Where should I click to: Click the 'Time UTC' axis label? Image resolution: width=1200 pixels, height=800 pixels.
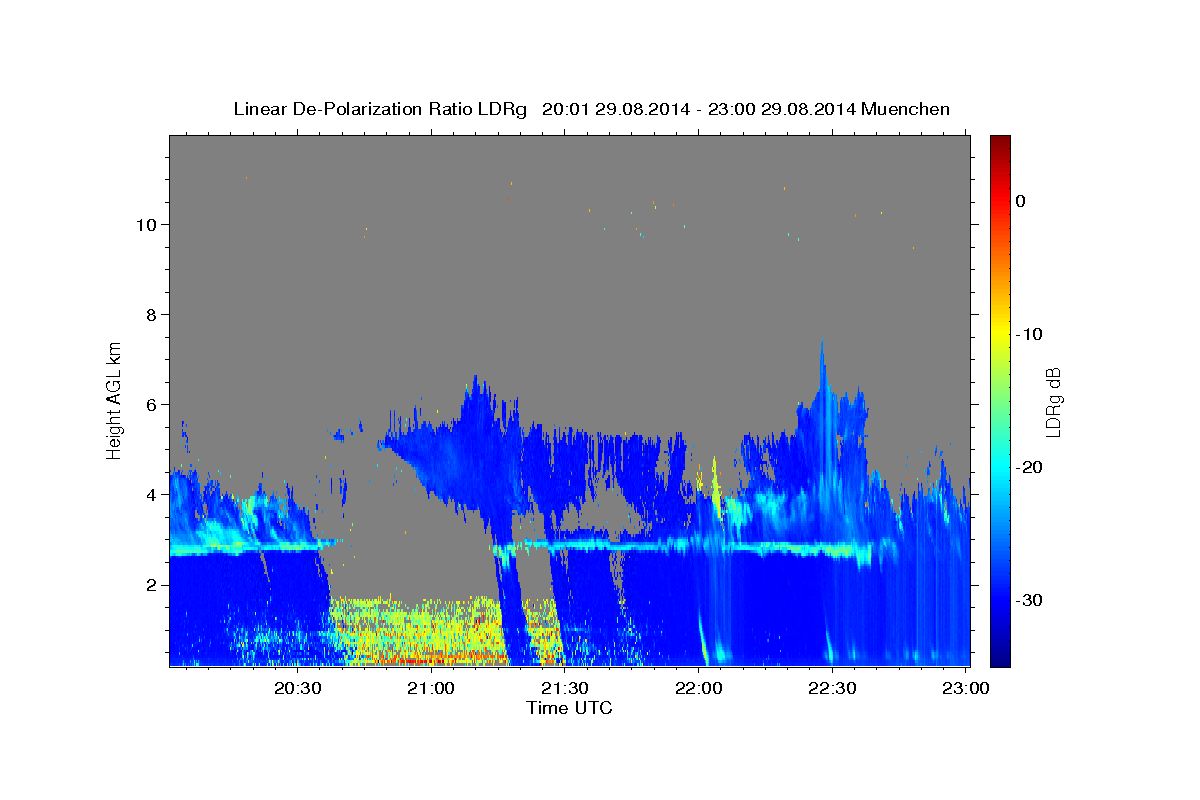pos(569,708)
